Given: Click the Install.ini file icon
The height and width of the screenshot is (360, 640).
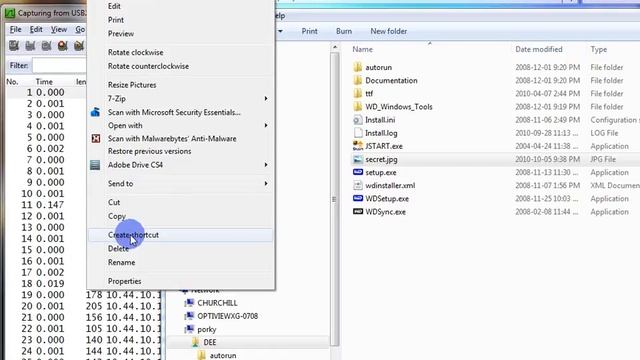Looking at the screenshot, I should tap(358, 120).
